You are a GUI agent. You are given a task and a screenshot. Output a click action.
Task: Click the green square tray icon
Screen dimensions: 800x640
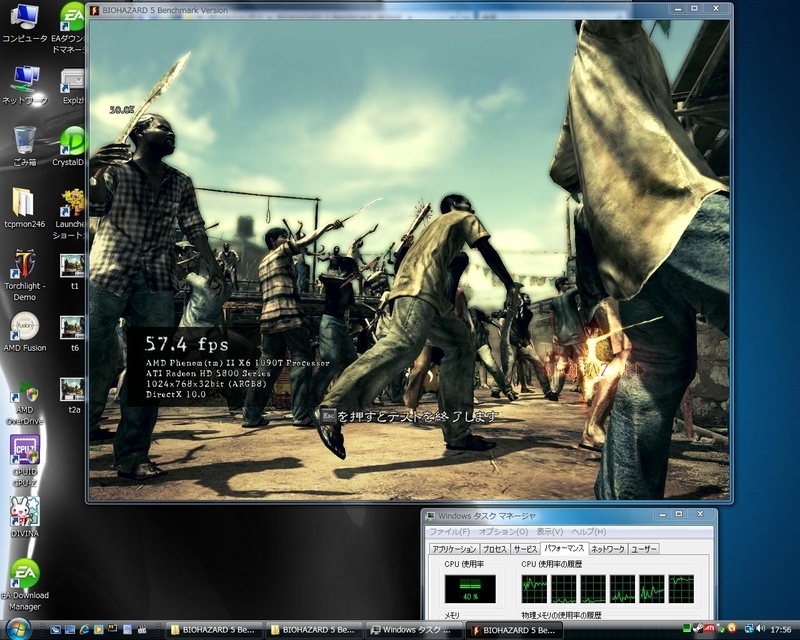[x=687, y=629]
